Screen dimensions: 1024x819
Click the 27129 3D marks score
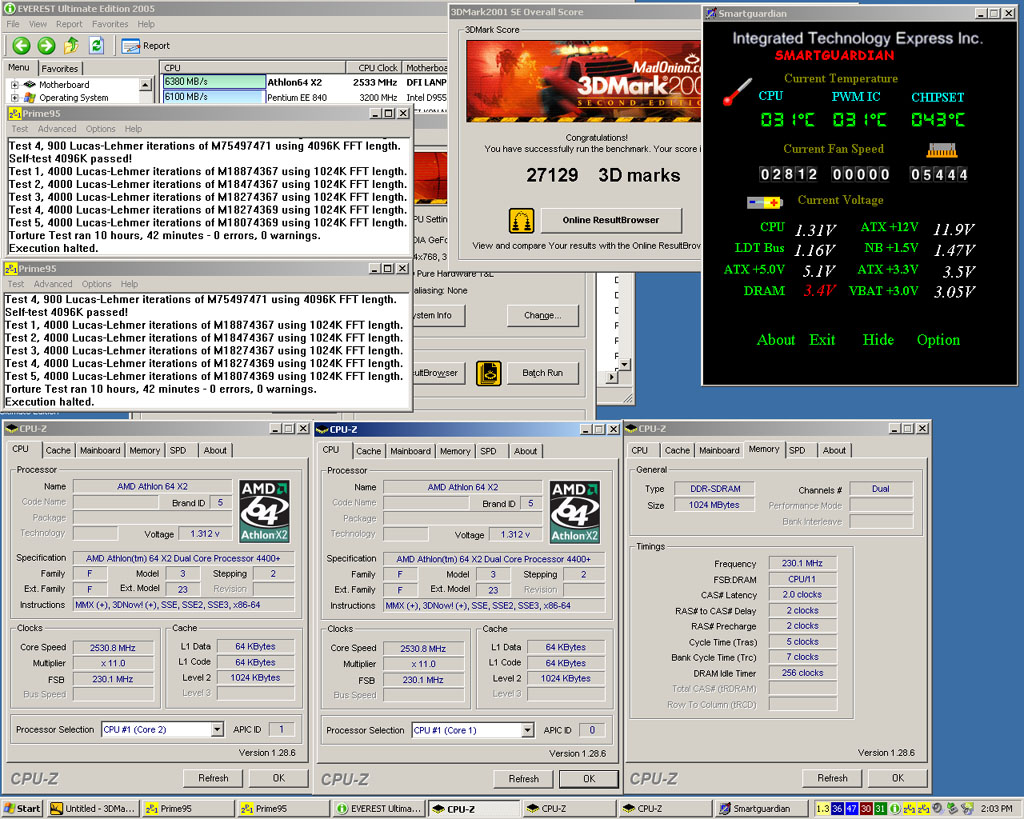click(603, 175)
